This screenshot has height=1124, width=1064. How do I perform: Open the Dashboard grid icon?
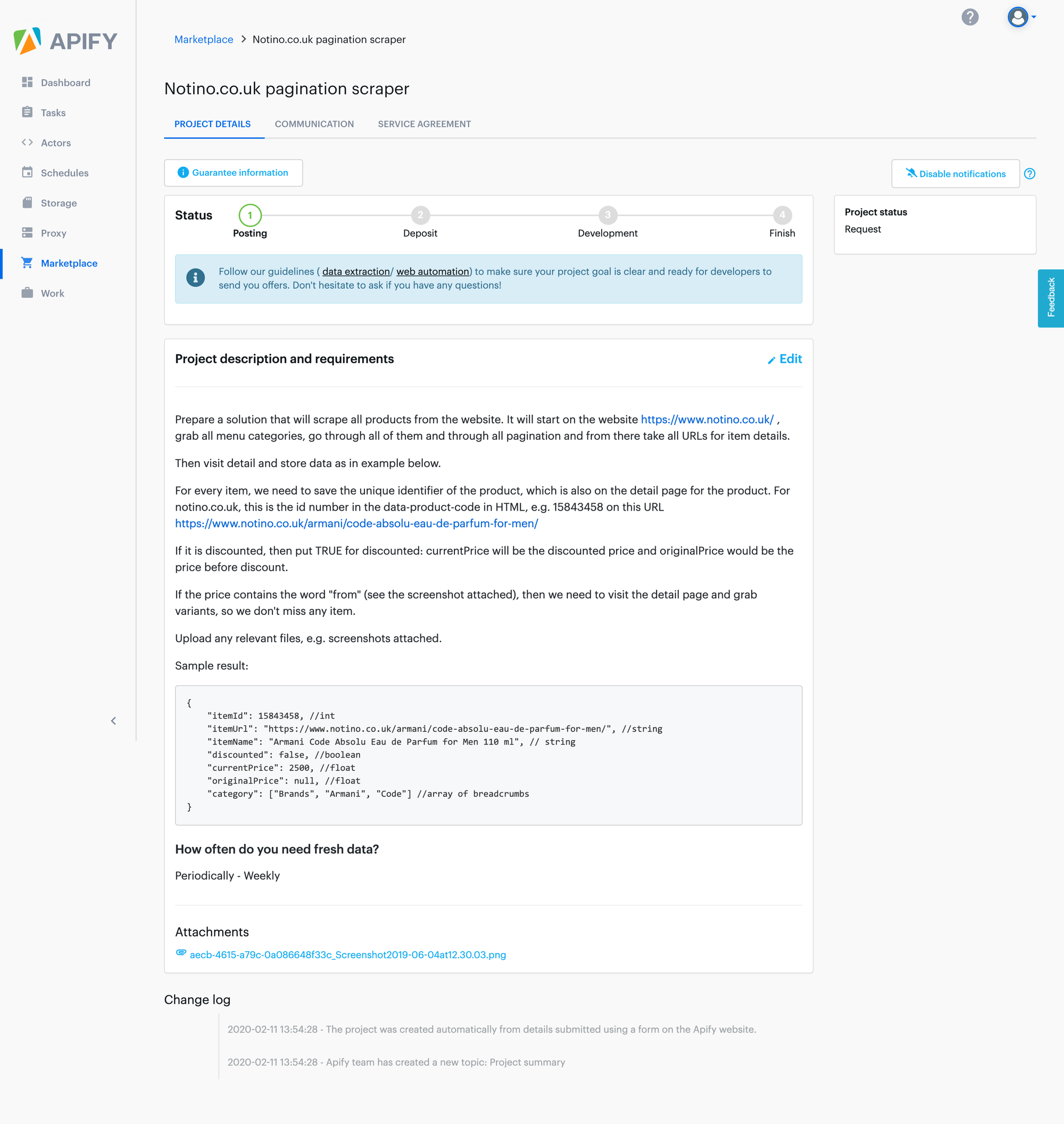[27, 82]
